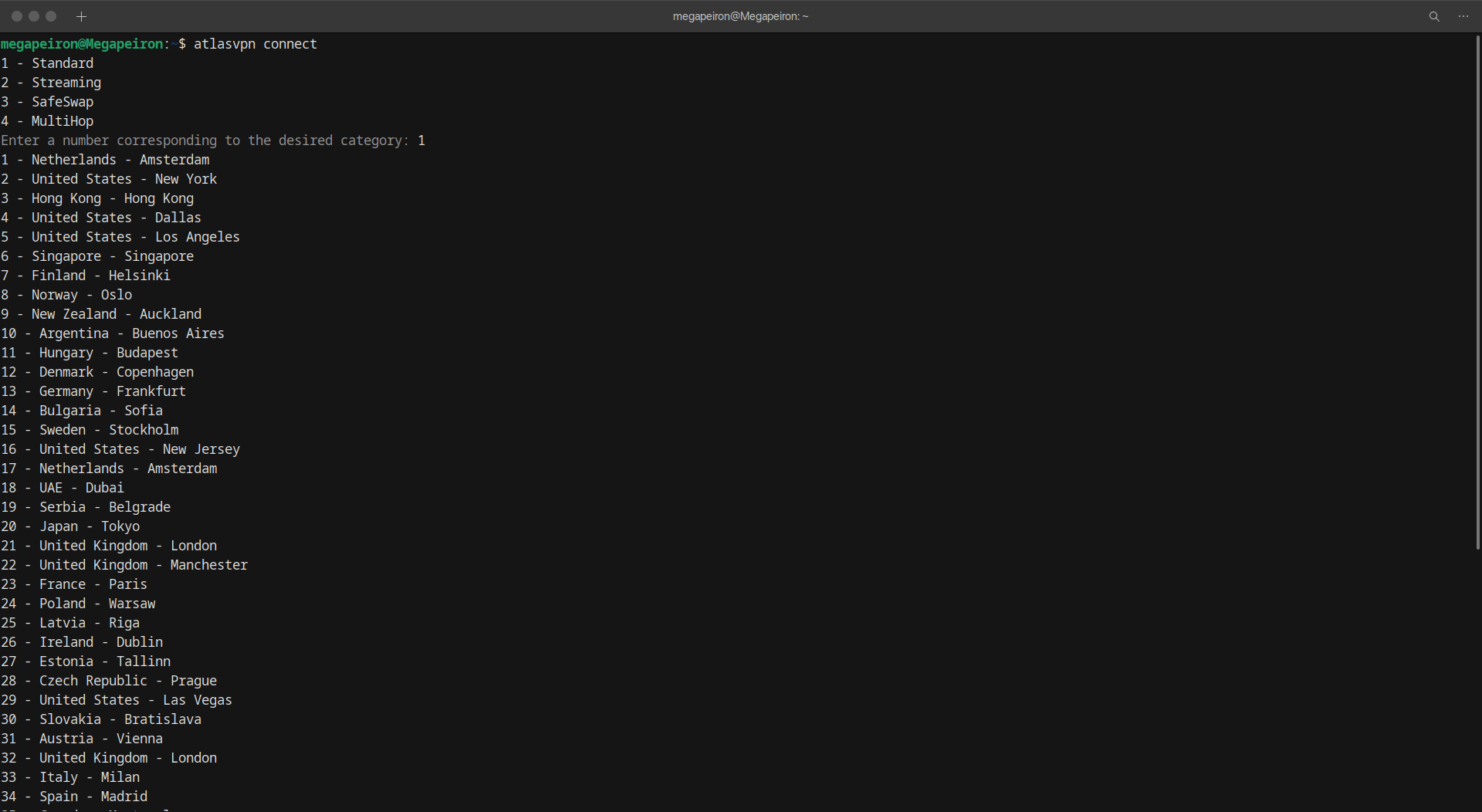
Task: Open the three-dot more options menu
Action: click(1463, 16)
